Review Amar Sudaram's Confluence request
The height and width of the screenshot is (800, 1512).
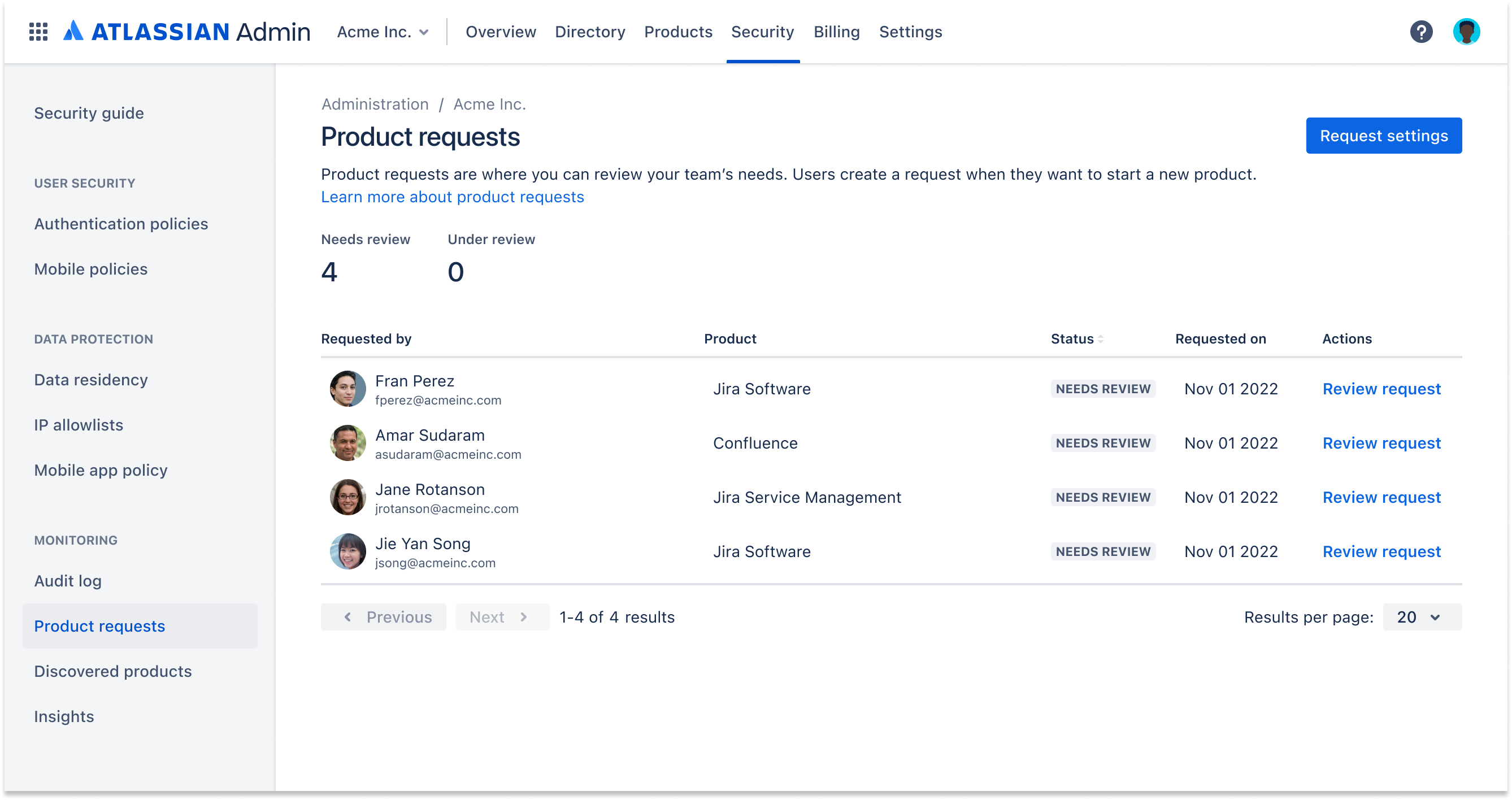point(1381,443)
